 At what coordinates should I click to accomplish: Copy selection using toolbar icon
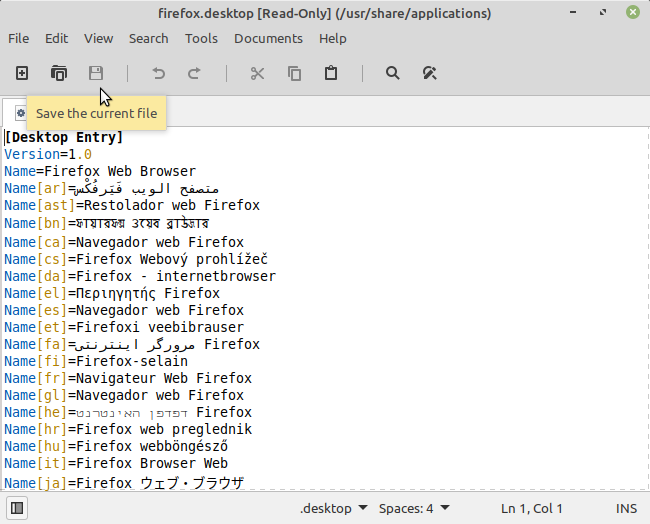click(294, 73)
